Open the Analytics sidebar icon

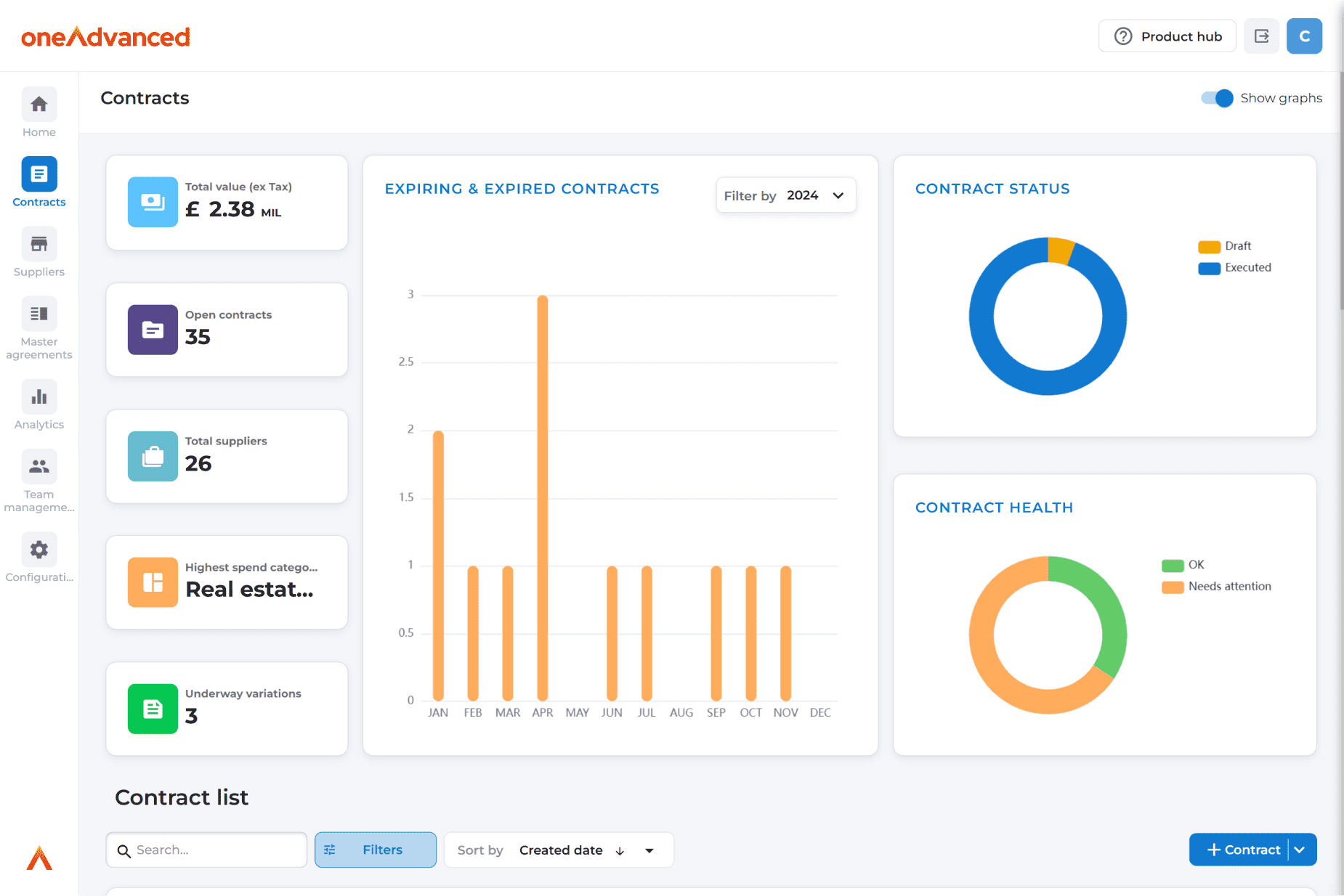pos(39,398)
